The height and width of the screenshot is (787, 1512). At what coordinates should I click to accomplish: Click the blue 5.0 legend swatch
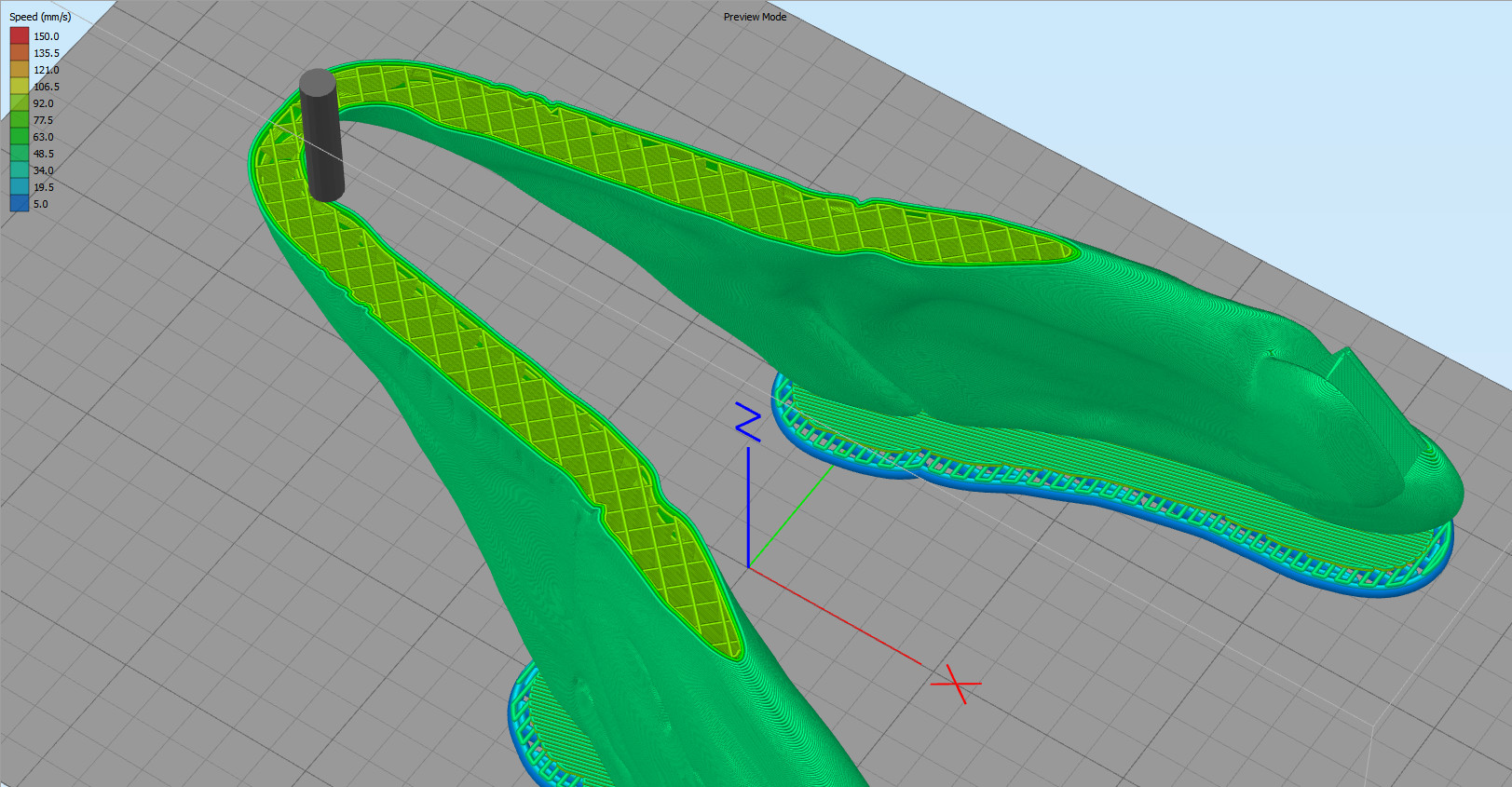tap(20, 204)
